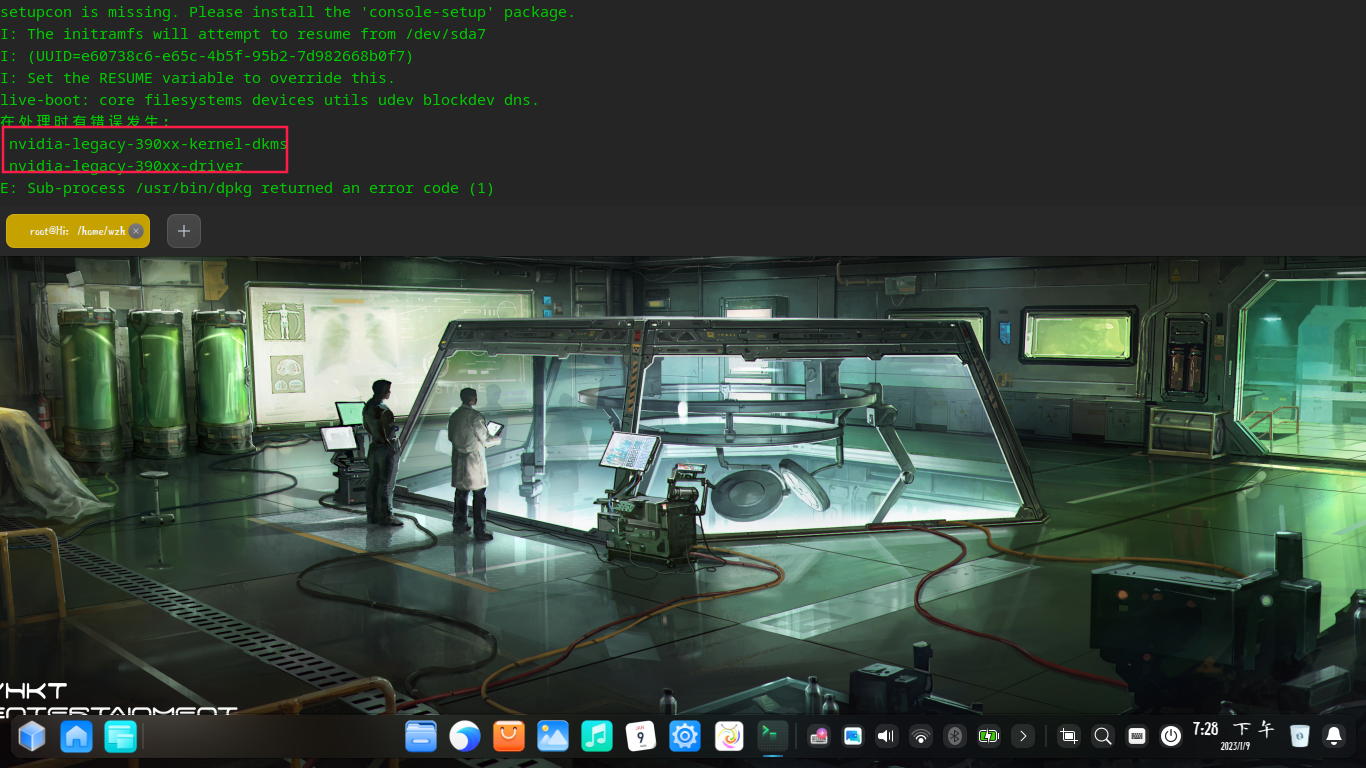
Task: Open the clipboard tray icon
Action: (852, 736)
